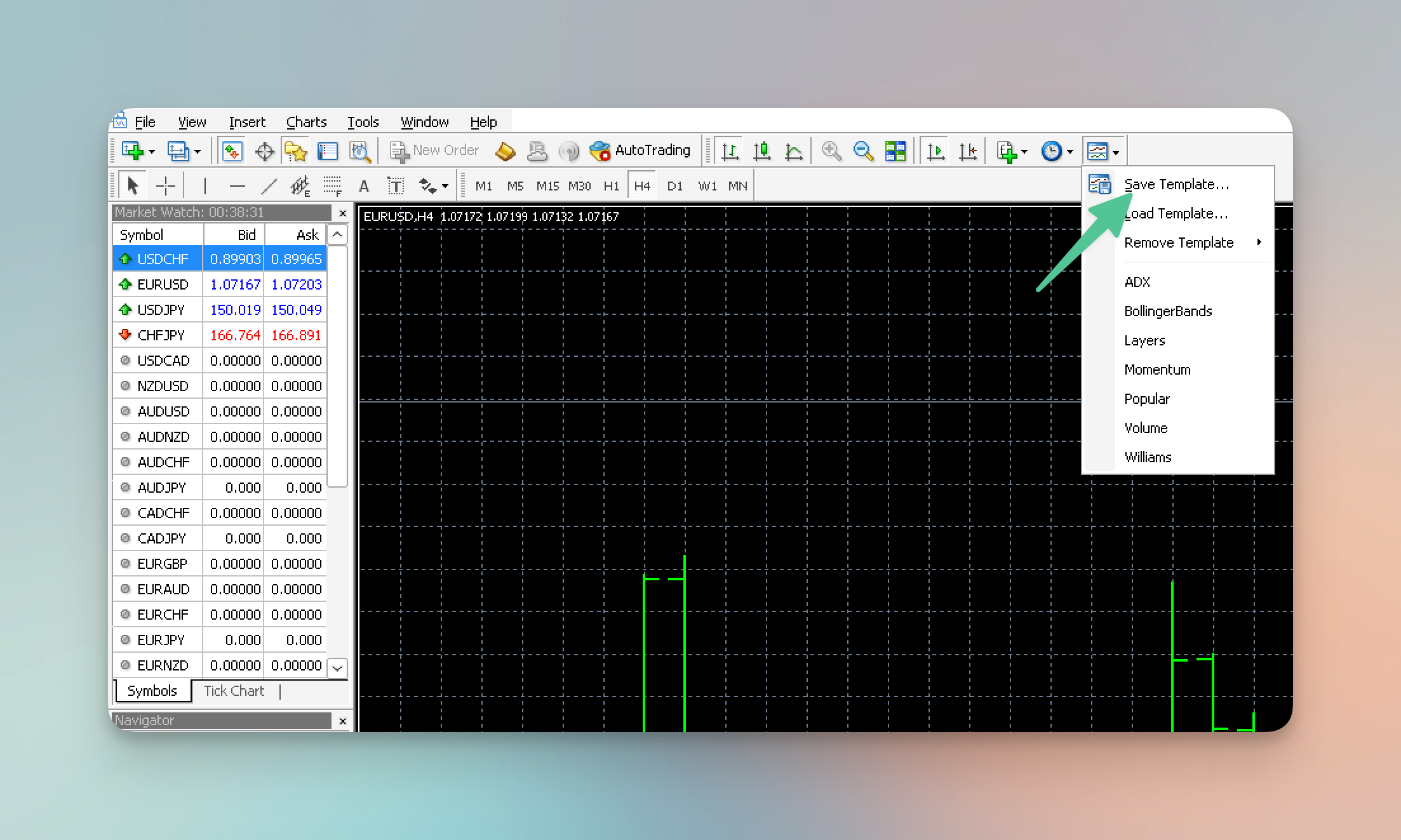The width and height of the screenshot is (1401, 840).
Task: Toggle the chart auto scroll icon
Action: coord(935,151)
